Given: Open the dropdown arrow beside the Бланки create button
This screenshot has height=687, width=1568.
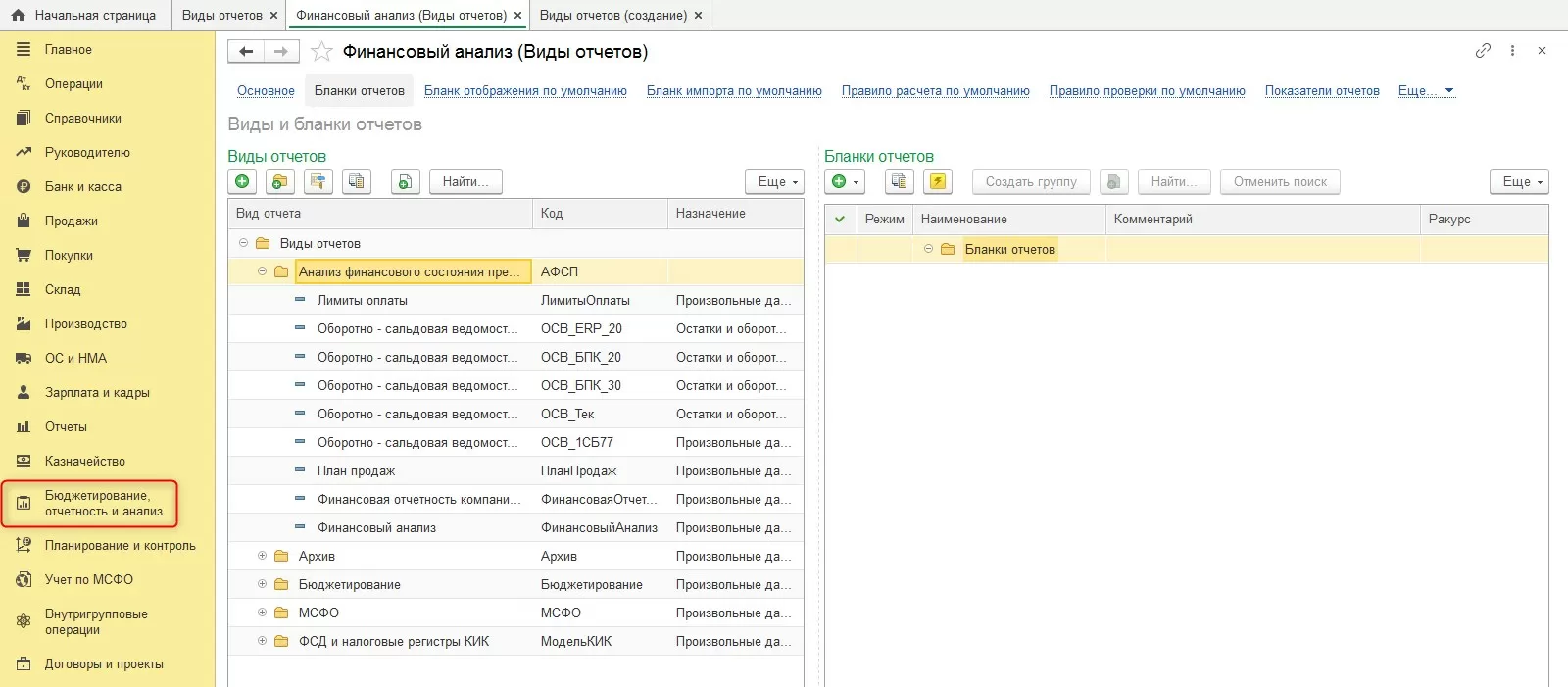Looking at the screenshot, I should click(x=857, y=181).
